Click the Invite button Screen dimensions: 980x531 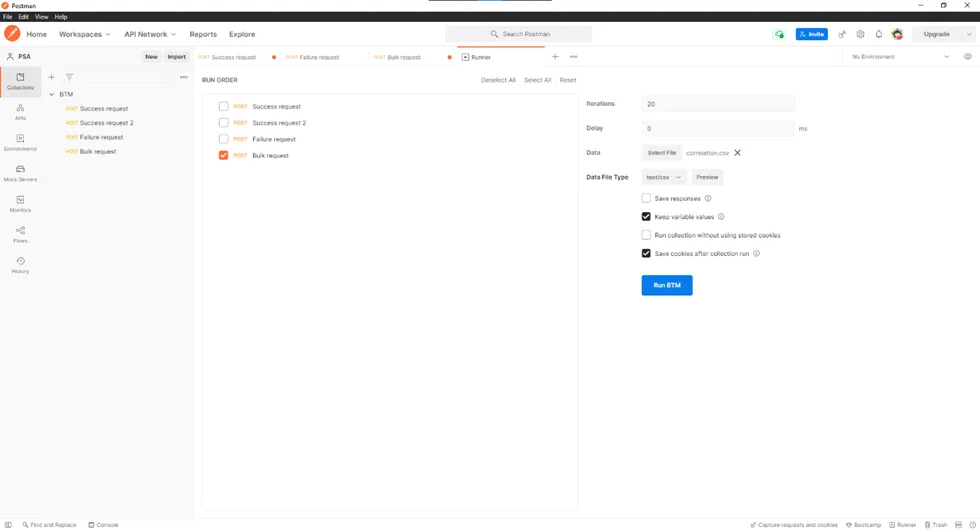(812, 34)
